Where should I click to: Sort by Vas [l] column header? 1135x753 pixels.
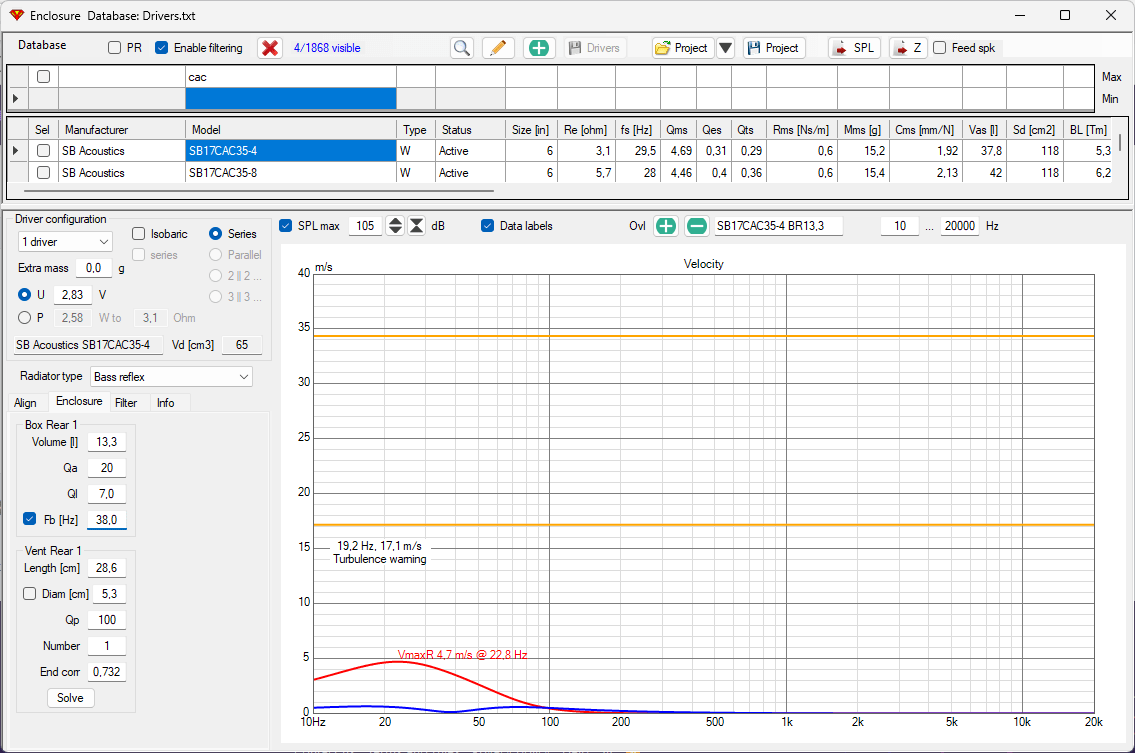point(984,130)
